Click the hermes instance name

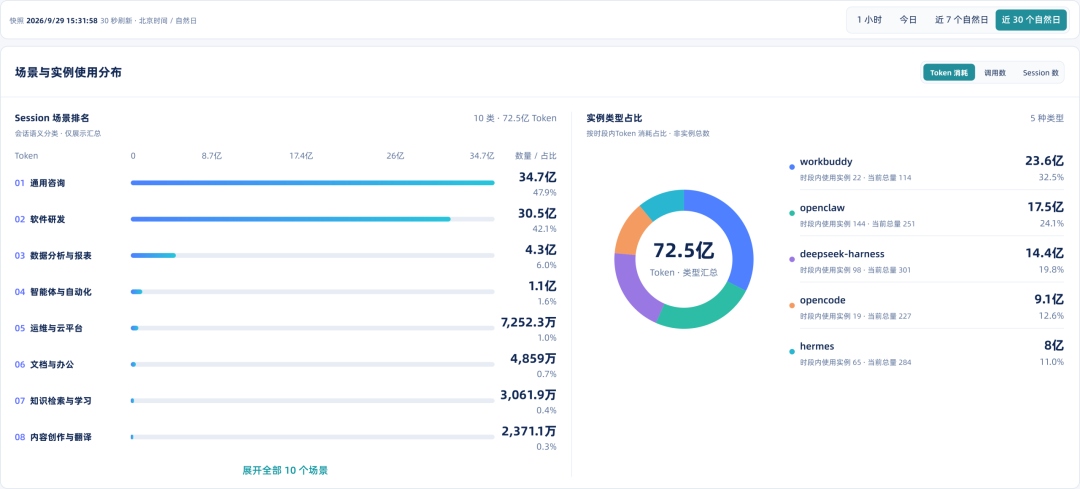point(817,346)
